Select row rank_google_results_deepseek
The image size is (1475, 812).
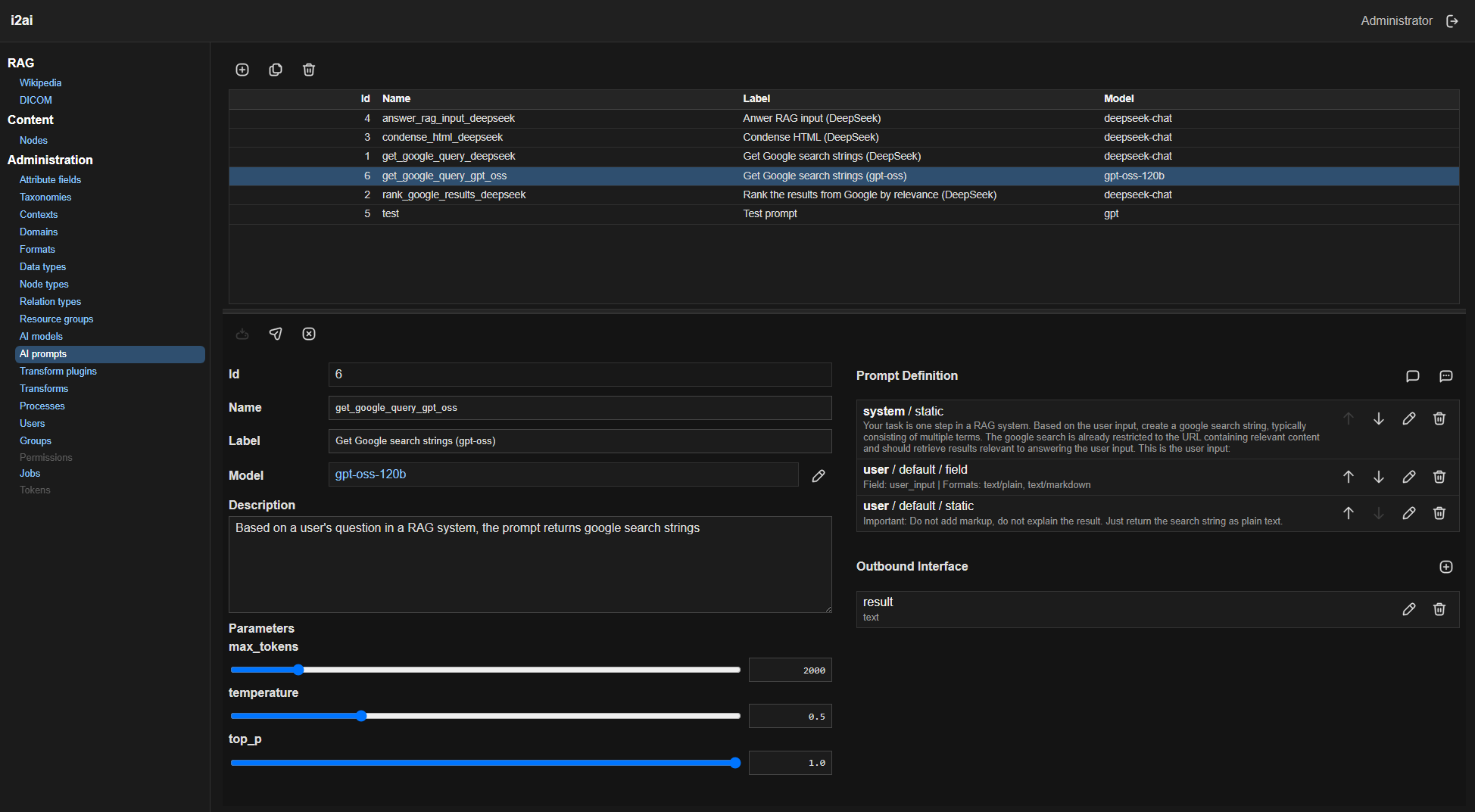point(844,194)
